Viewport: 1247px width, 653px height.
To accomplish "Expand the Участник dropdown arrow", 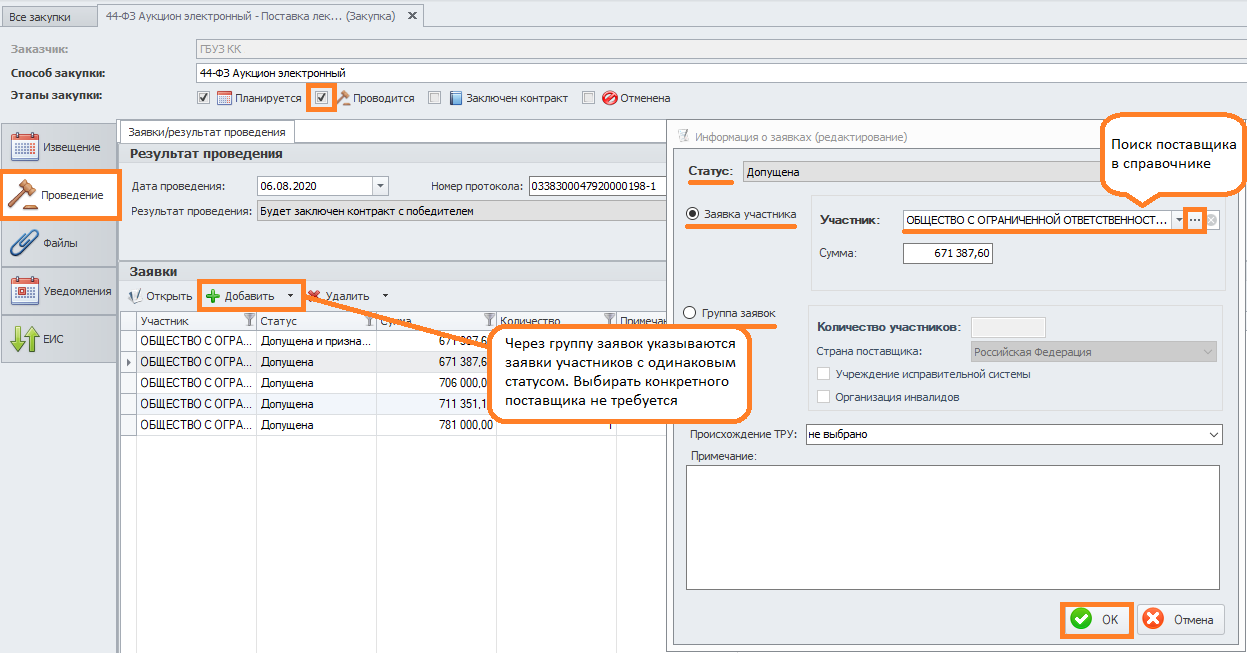I will 1179,220.
